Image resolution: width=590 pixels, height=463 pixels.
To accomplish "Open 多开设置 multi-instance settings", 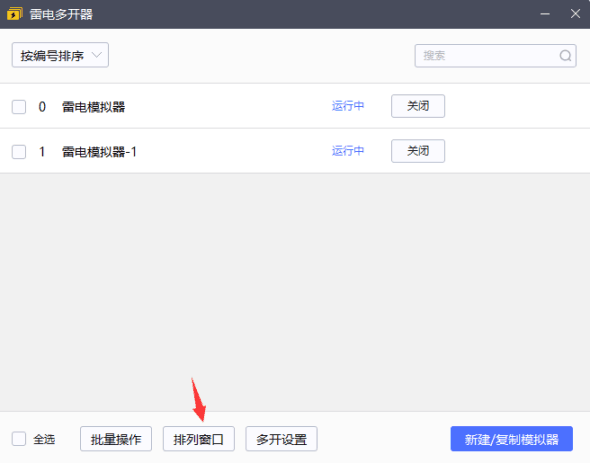I will click(281, 439).
